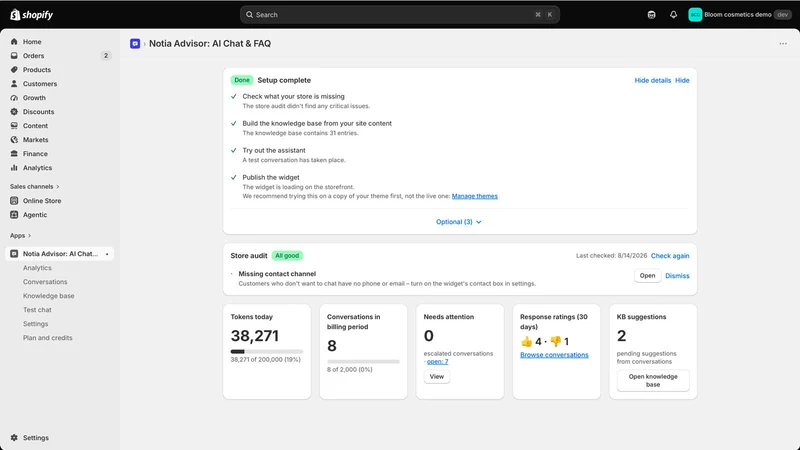Click 'Last checked: 8/14/2026' text

pos(611,256)
